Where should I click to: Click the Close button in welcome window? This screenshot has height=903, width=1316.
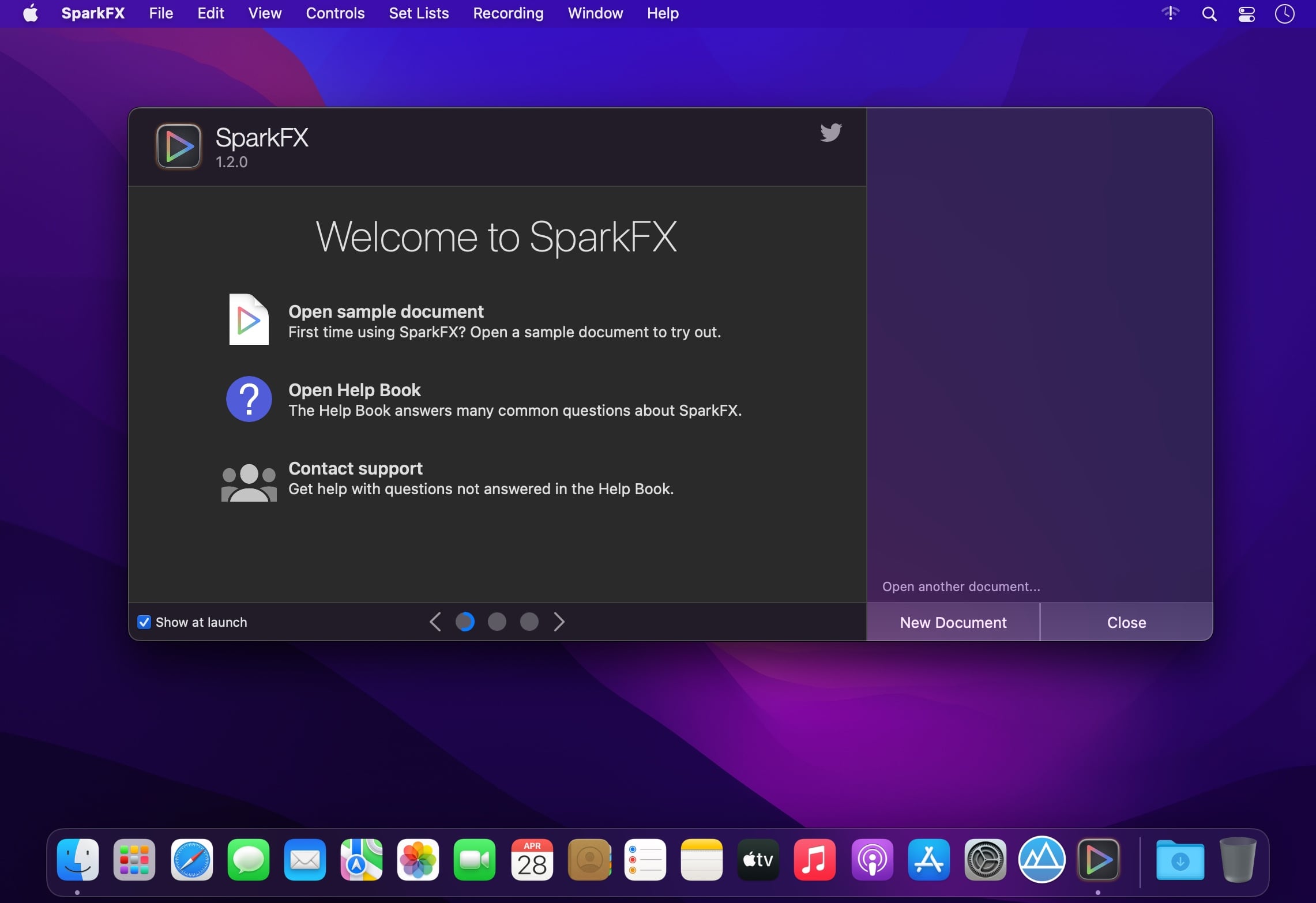1126,623
